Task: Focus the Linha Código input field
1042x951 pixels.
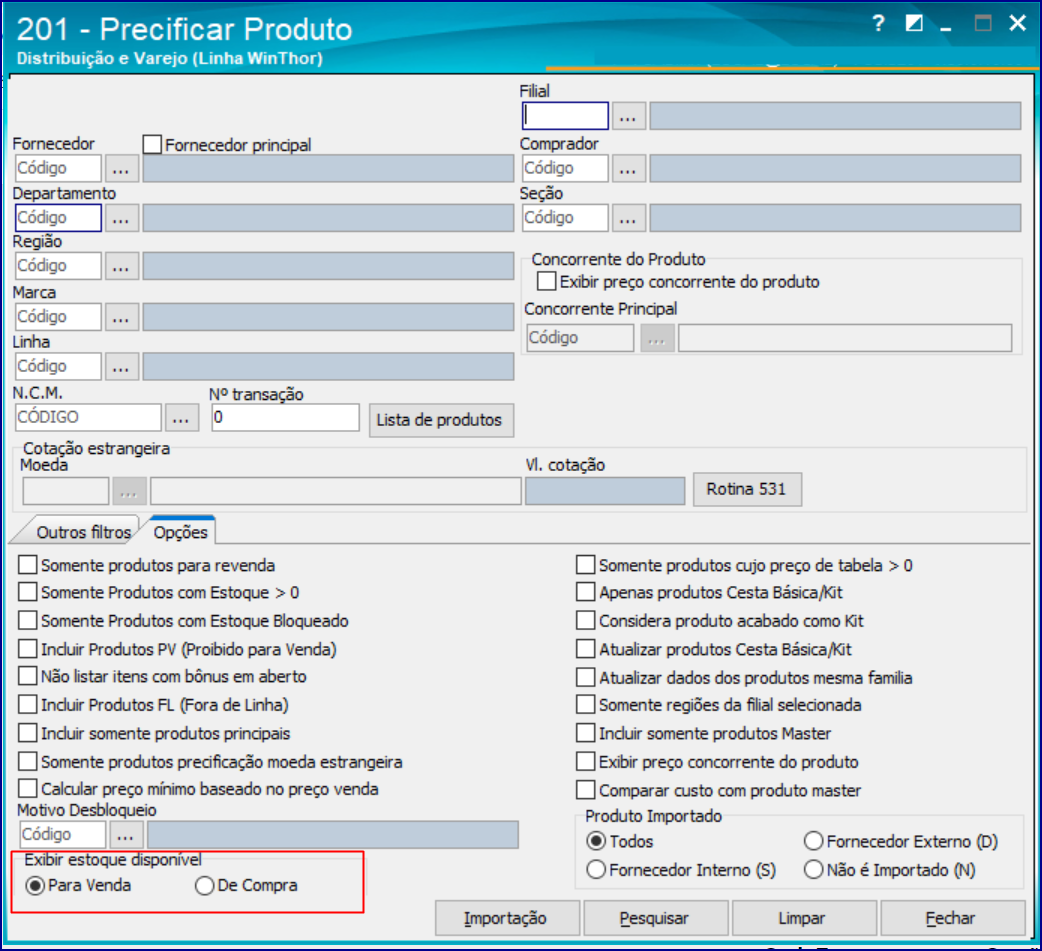Action: coord(58,367)
